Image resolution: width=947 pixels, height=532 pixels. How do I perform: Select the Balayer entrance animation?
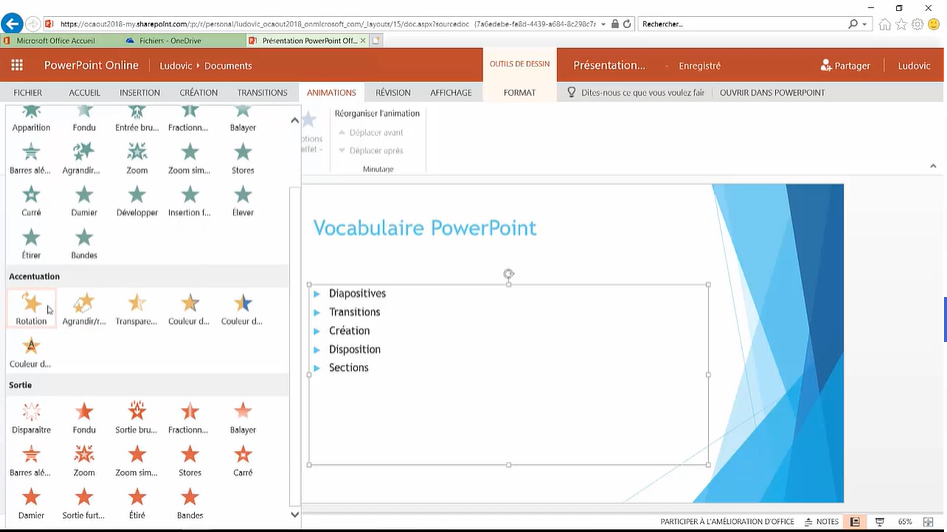tap(243, 118)
